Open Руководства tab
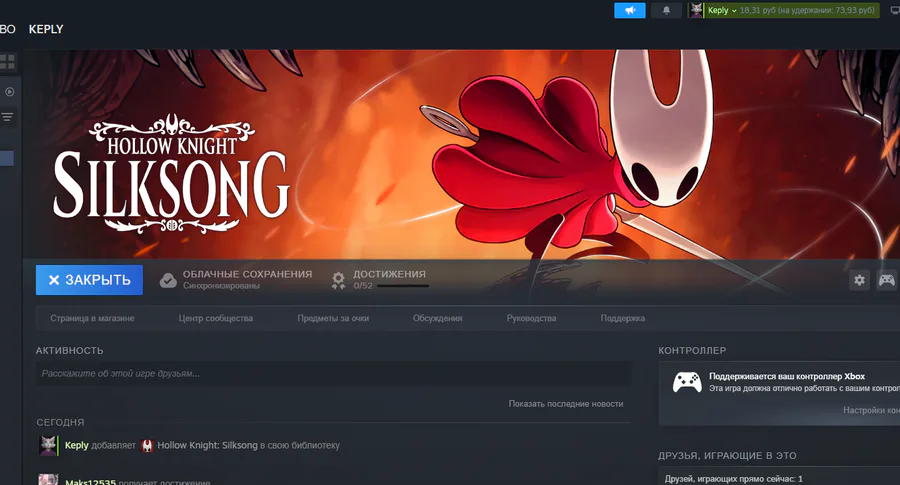This screenshot has width=900, height=485. click(532, 318)
